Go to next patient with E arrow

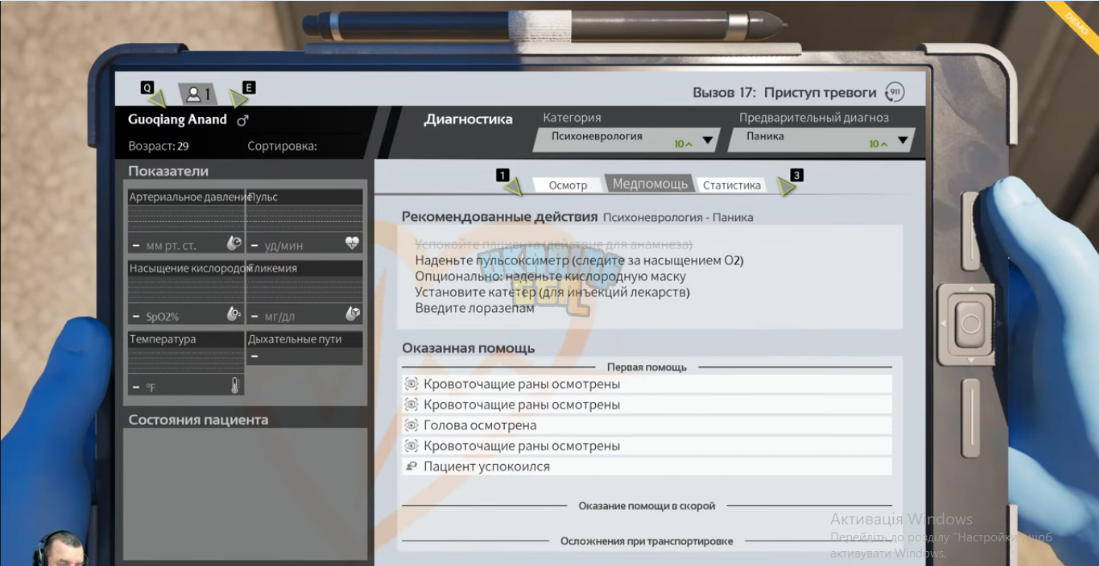pos(238,97)
